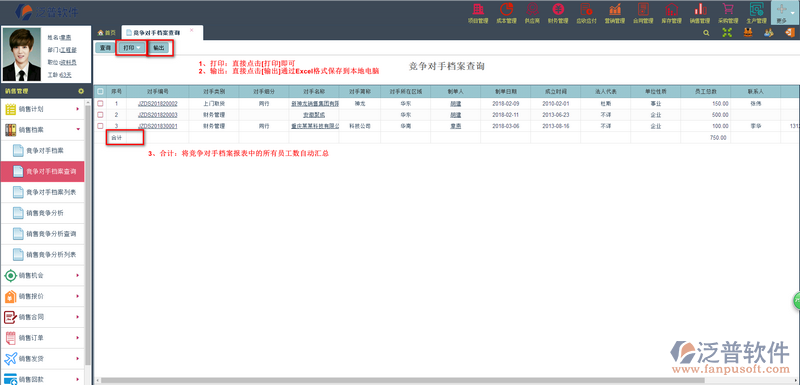Check the checkbox for row 3
This screenshot has width=800, height=385.
(x=101, y=126)
